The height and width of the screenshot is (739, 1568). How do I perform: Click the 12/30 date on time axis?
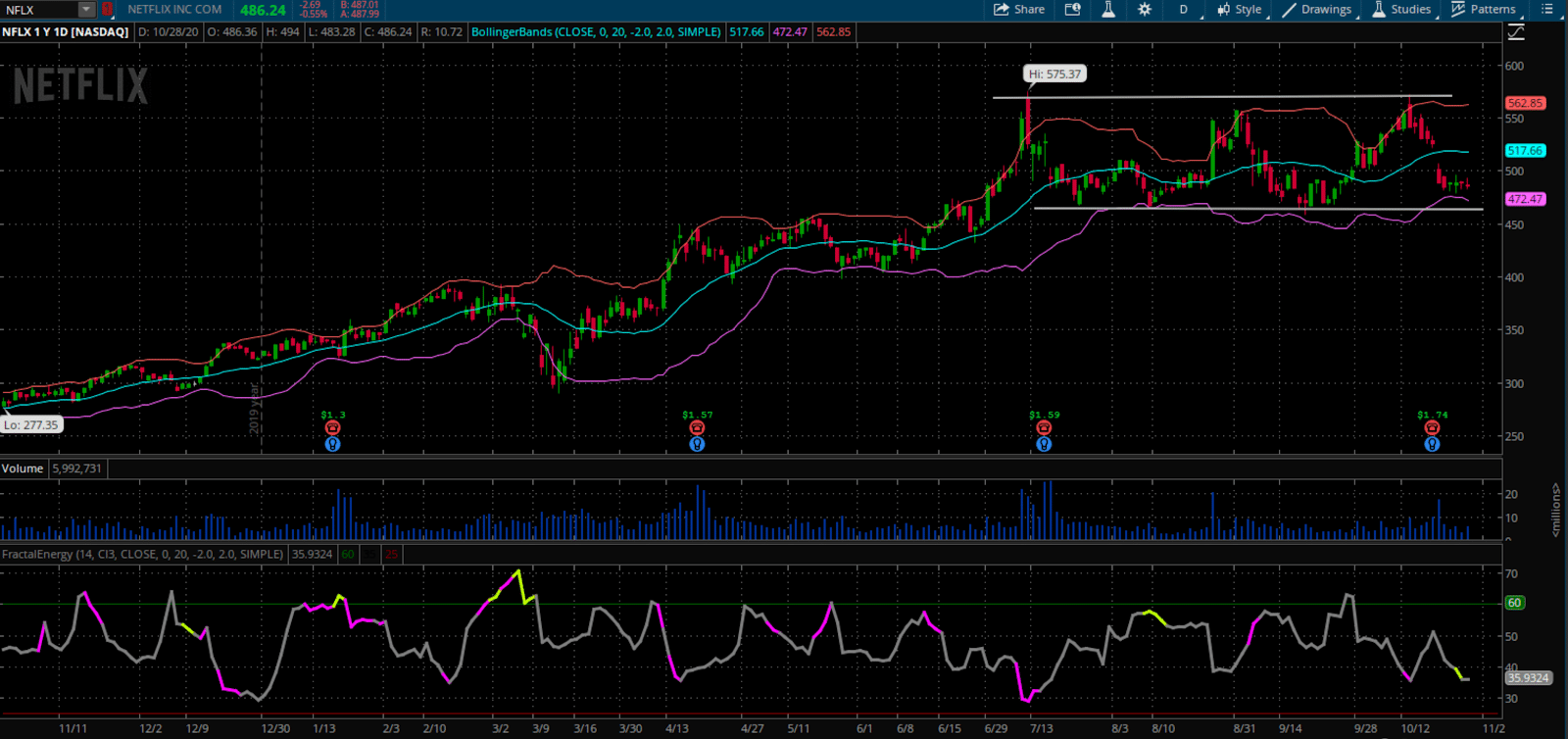coord(275,729)
